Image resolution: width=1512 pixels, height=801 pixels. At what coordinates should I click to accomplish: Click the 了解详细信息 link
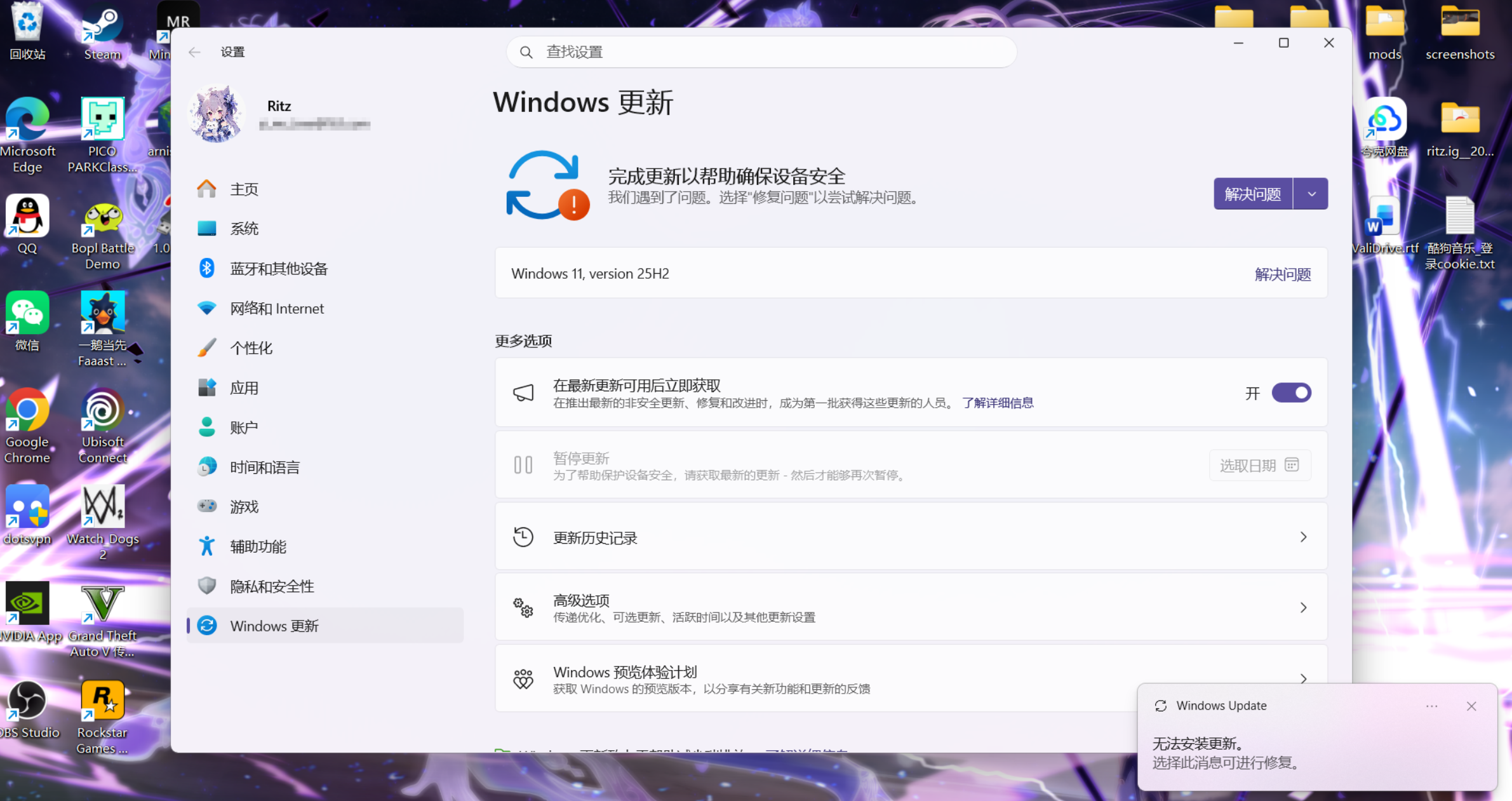tap(997, 403)
